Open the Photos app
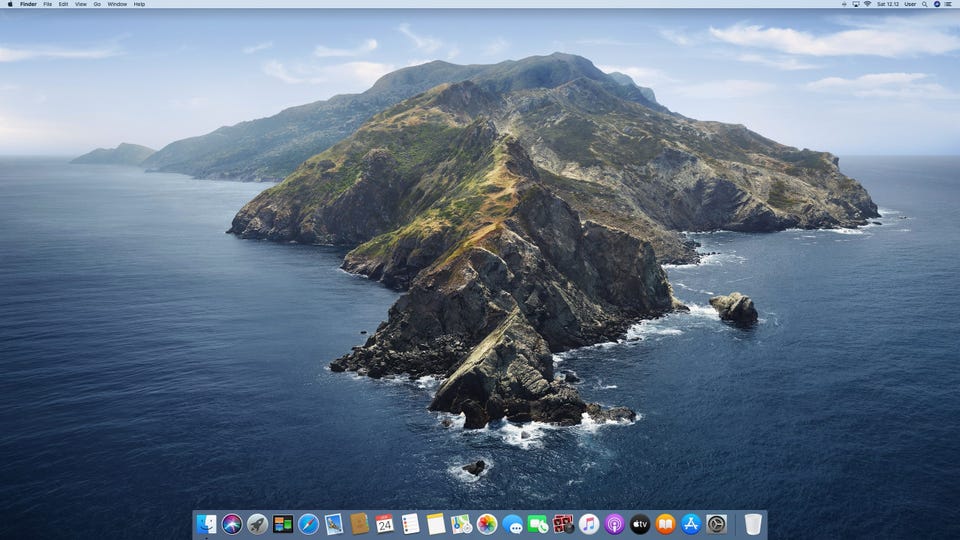The image size is (960, 540). pos(487,524)
